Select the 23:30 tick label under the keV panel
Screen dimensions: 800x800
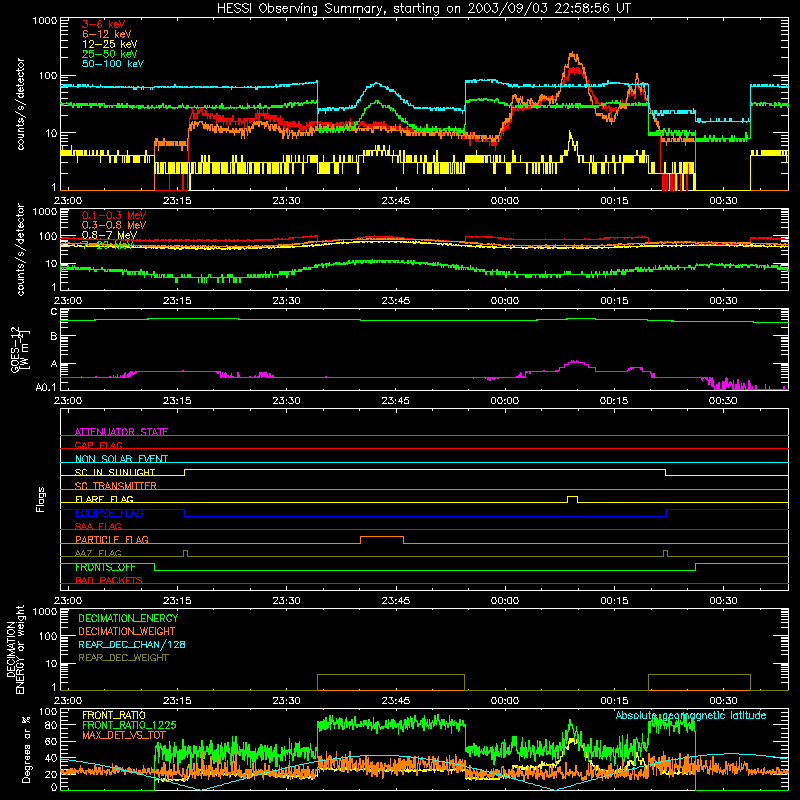point(286,201)
